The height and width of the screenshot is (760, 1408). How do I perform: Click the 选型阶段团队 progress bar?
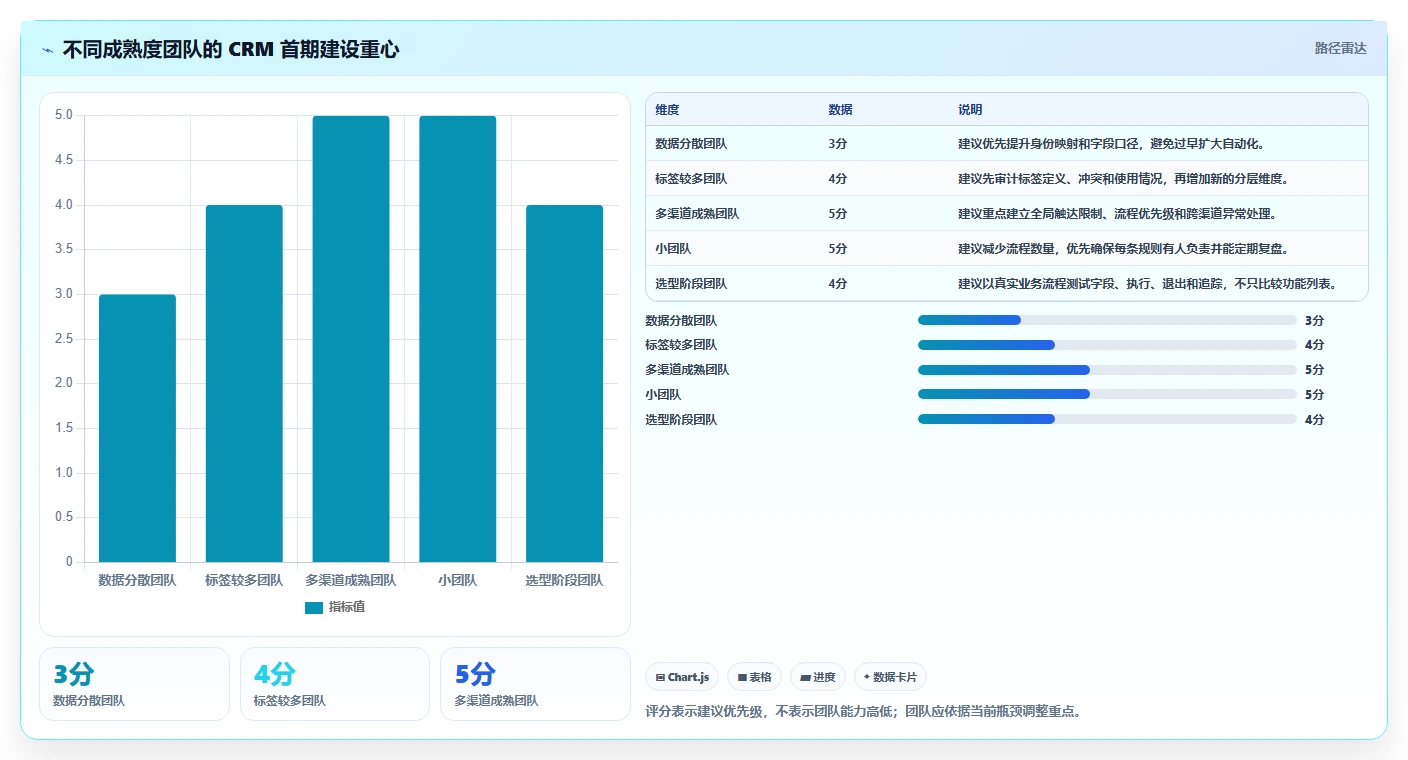coord(1107,420)
